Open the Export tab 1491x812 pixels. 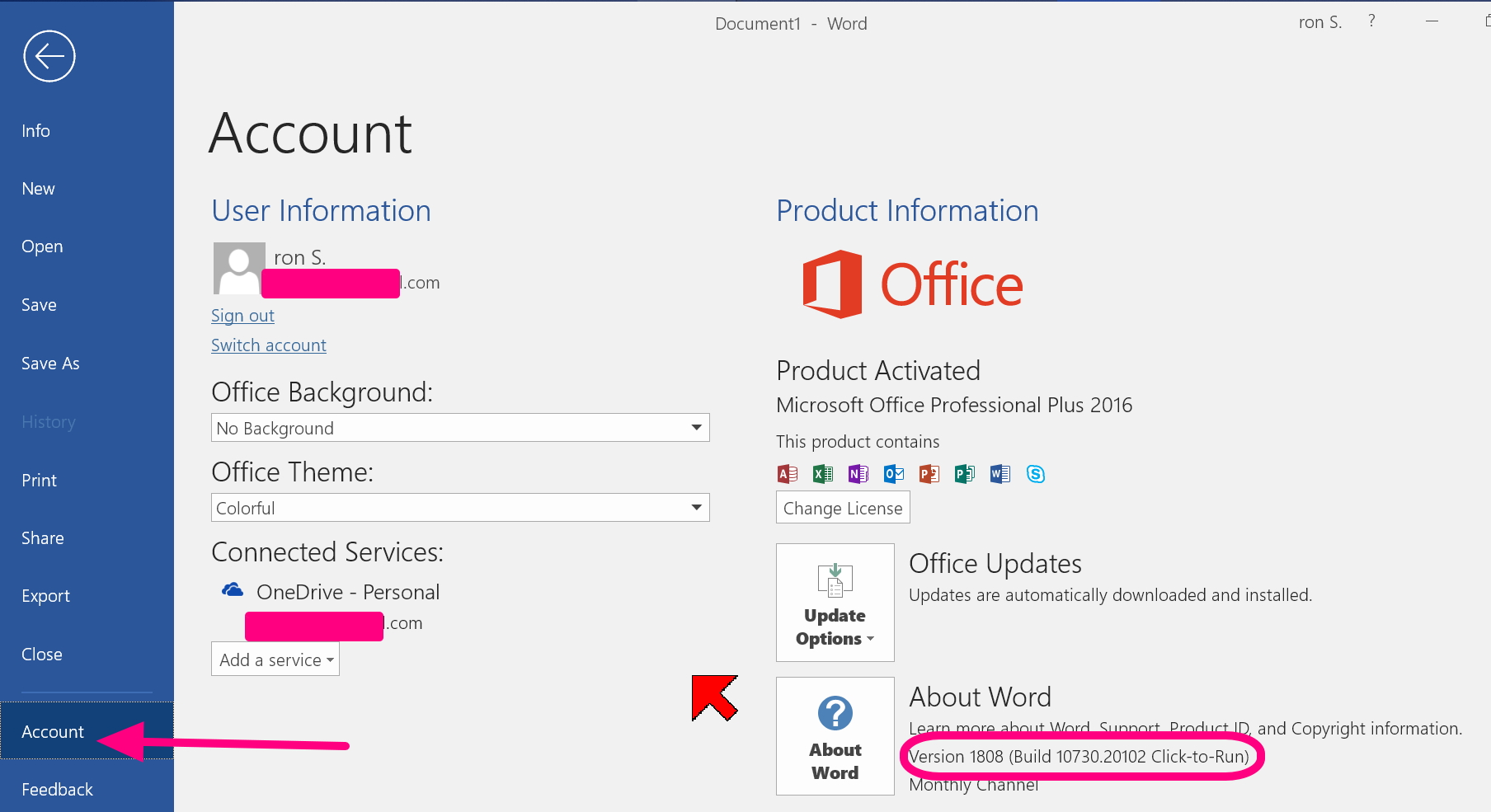click(87, 596)
